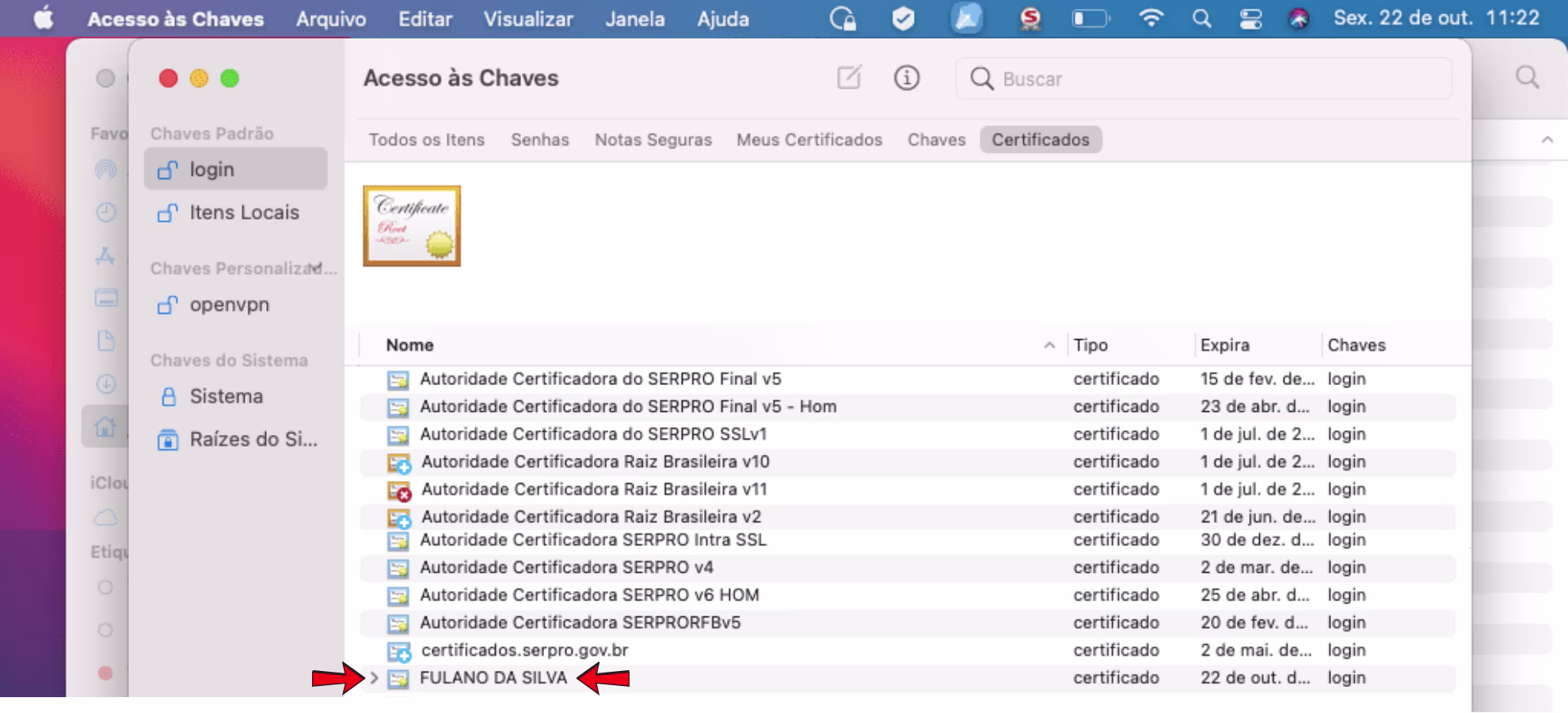1568x713 pixels.
Task: Select the Certificados tab
Action: click(x=1041, y=139)
